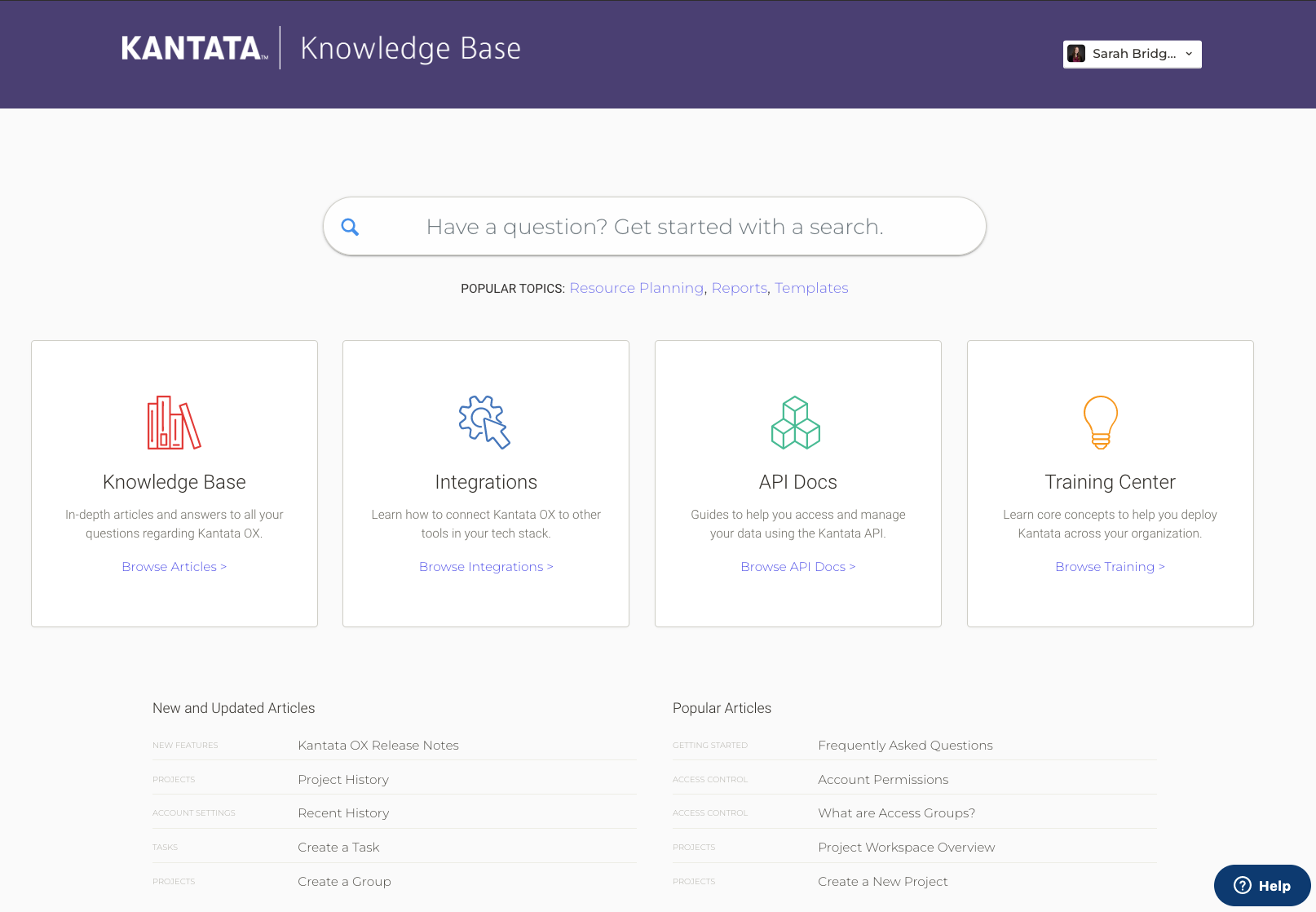Screen dimensions: 1316x912
Task: Open the Create a New Project article
Action: coord(883,881)
